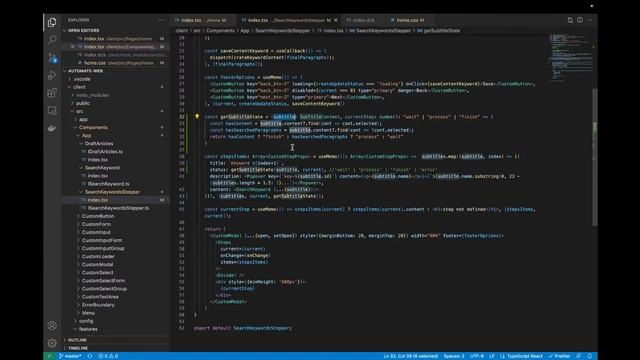Open the Source Control view

click(x=52, y=58)
